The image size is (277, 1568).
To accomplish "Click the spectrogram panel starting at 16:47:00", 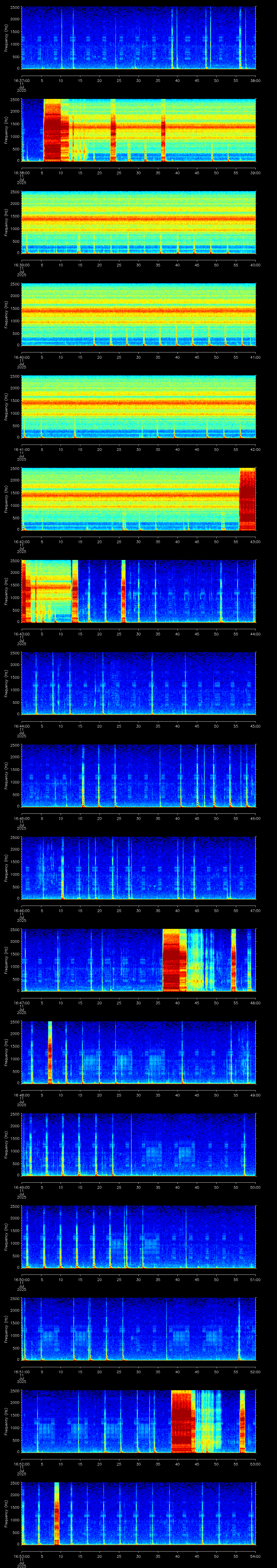I will tap(138, 960).
